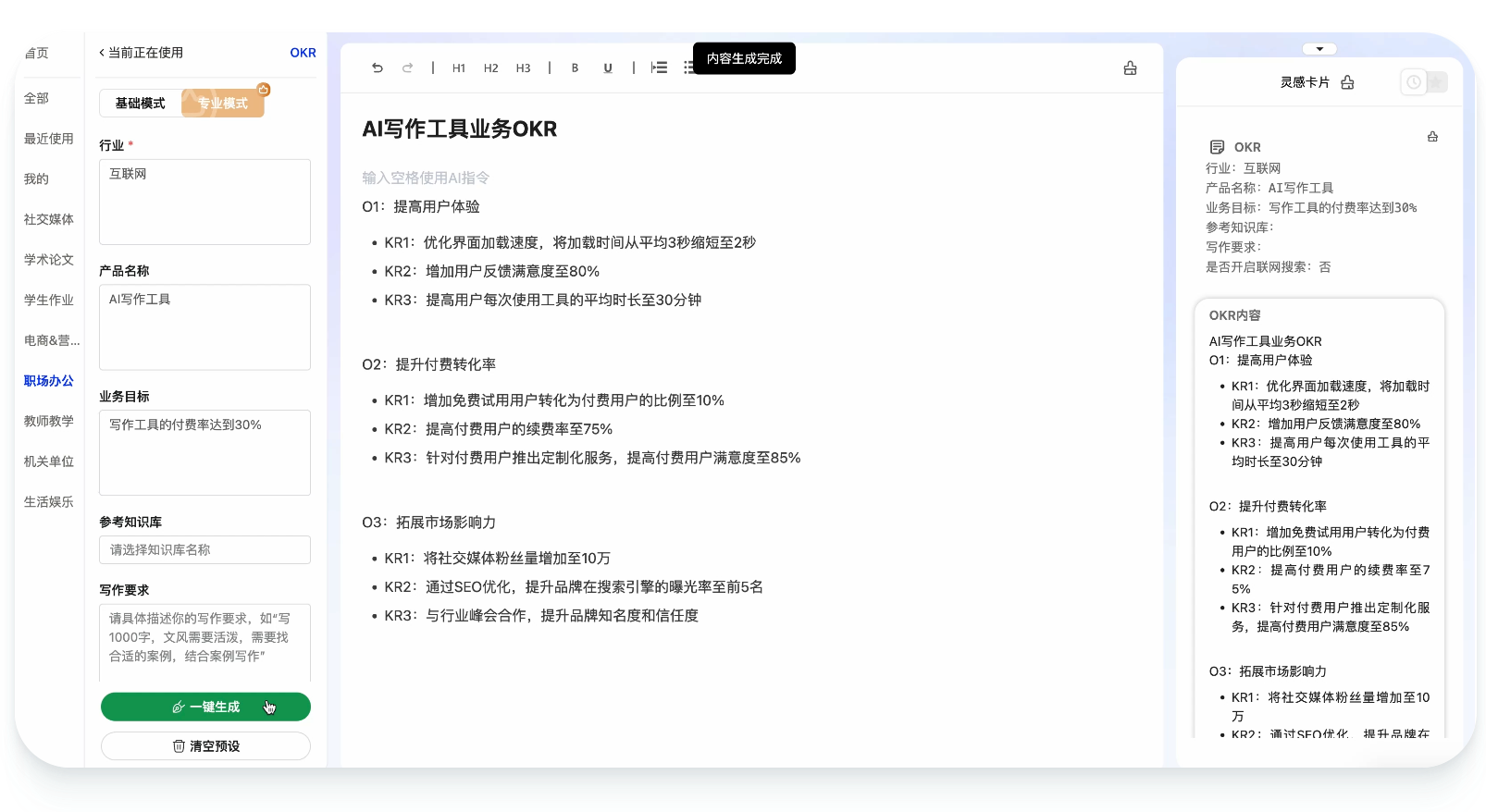Click heading O1：提高用户体验 in editor

[421, 206]
